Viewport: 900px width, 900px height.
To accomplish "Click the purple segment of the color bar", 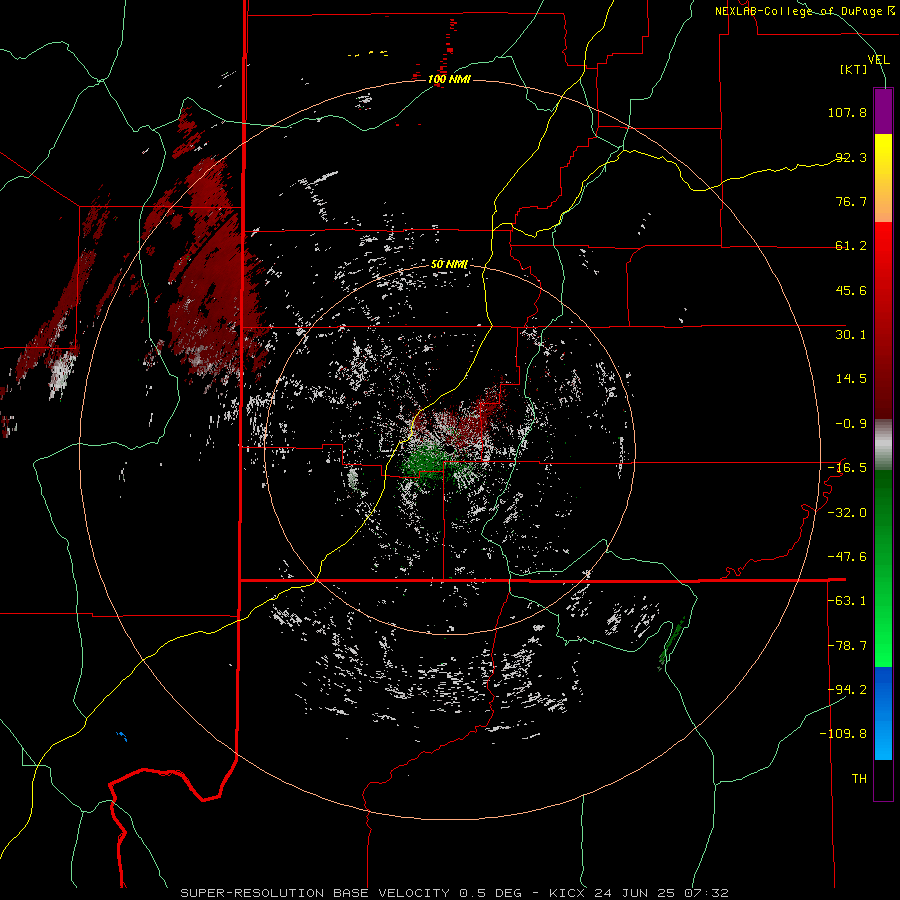I will (883, 111).
